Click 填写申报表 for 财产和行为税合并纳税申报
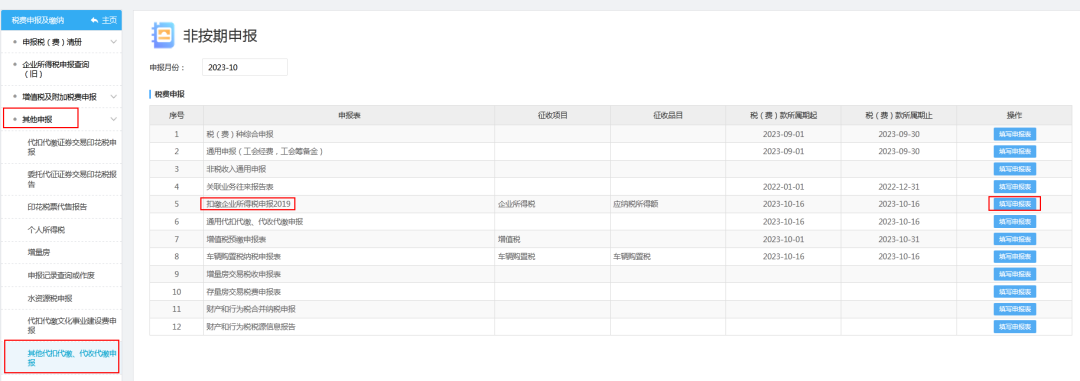 [x=1015, y=309]
